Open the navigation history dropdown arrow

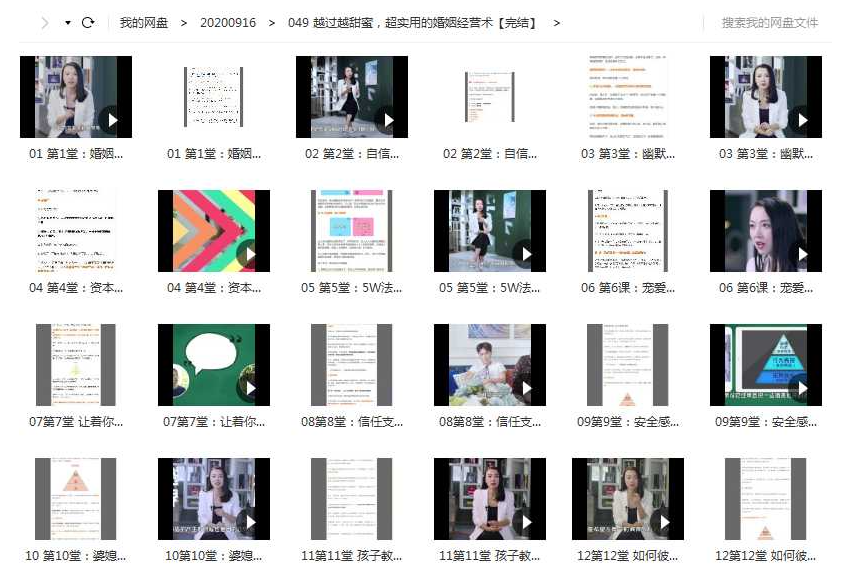[x=67, y=23]
